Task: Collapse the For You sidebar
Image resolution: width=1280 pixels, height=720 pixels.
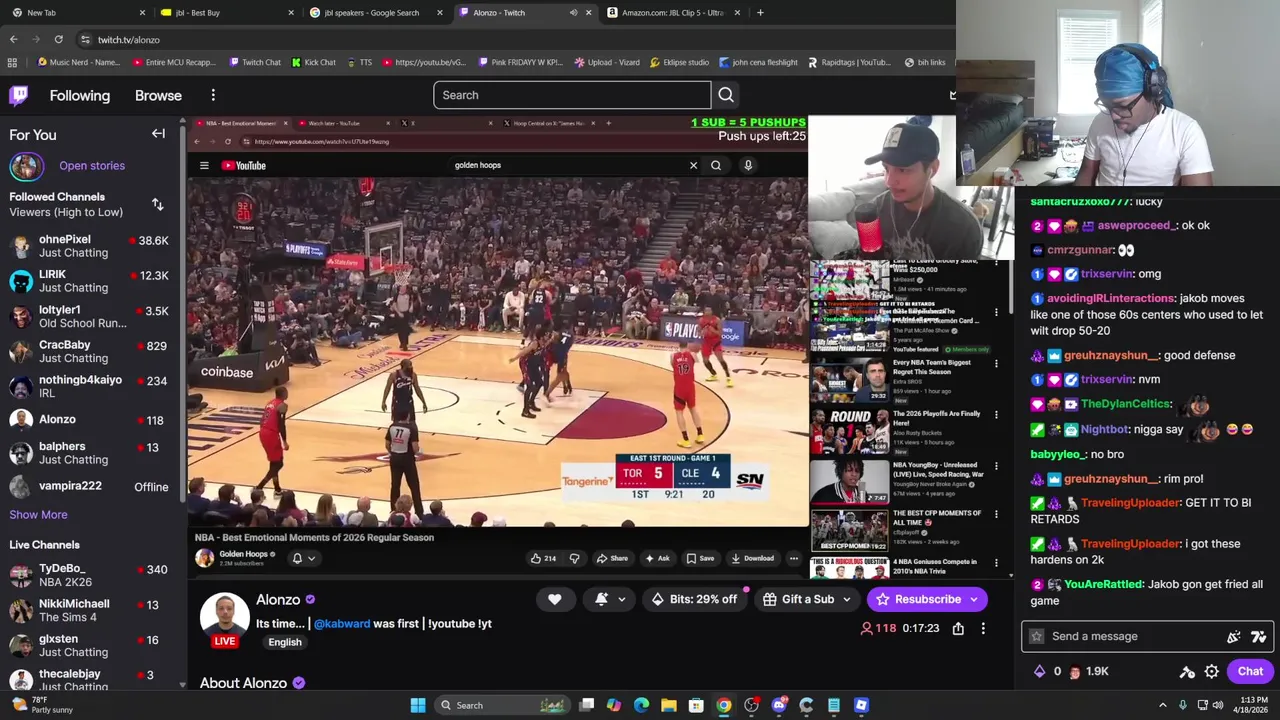Action: pos(158,134)
